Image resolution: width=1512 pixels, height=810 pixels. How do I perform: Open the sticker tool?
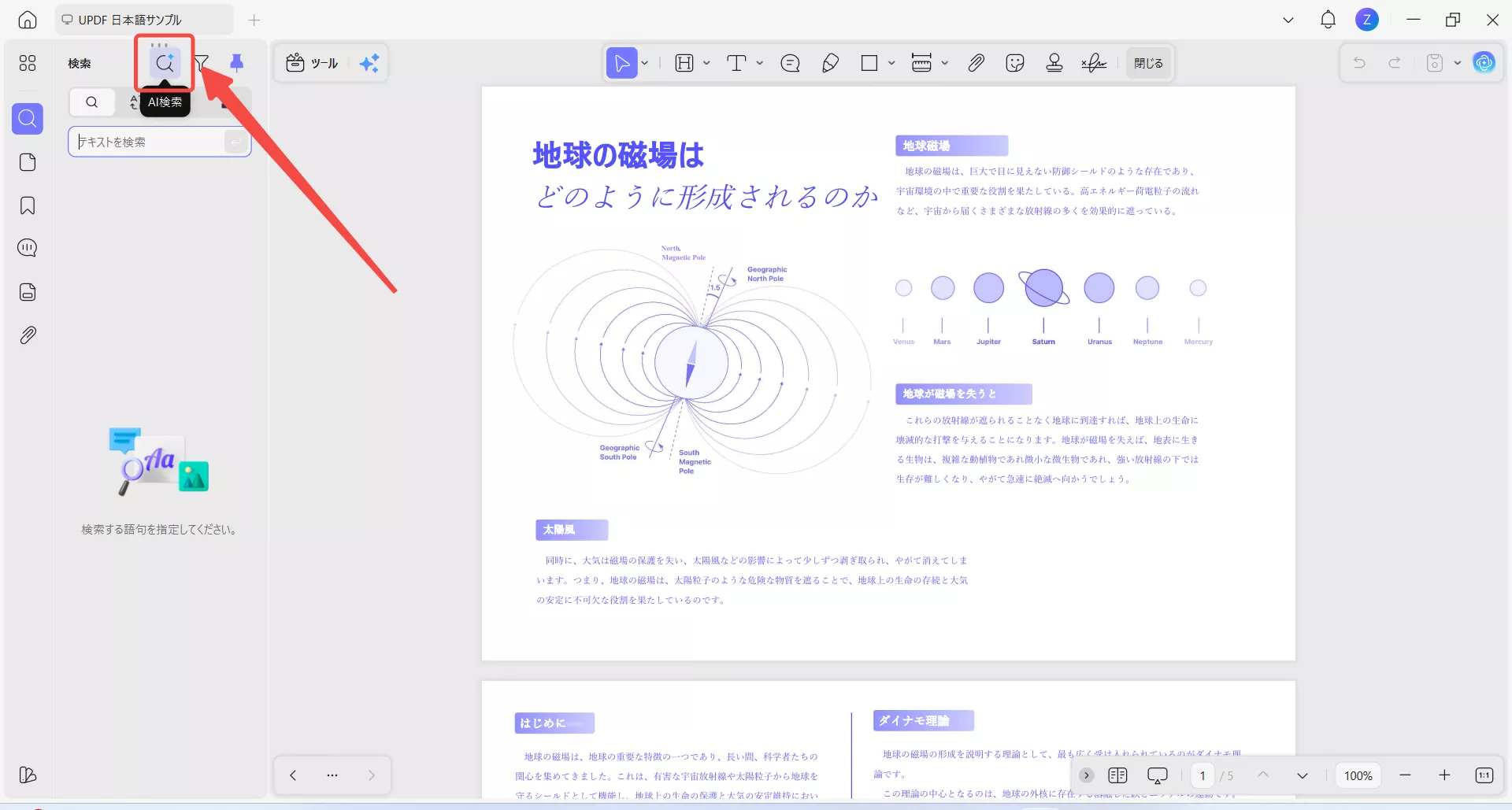(1014, 63)
